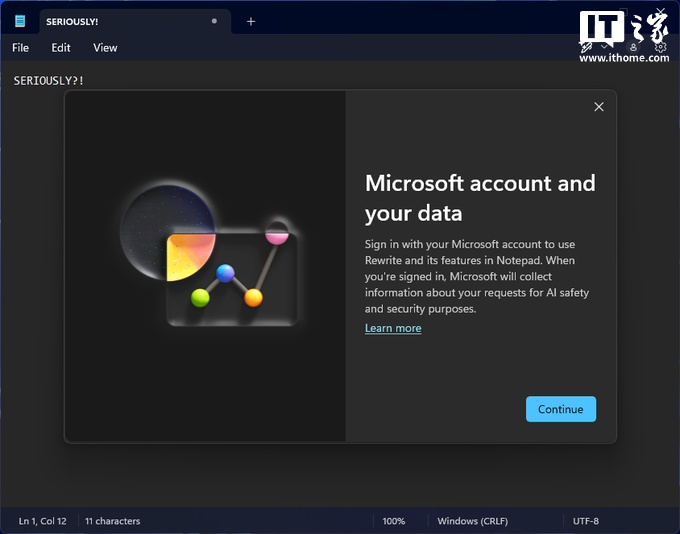Click the SERIOUSLY?! text in editor
The height and width of the screenshot is (534, 680).
click(x=48, y=80)
